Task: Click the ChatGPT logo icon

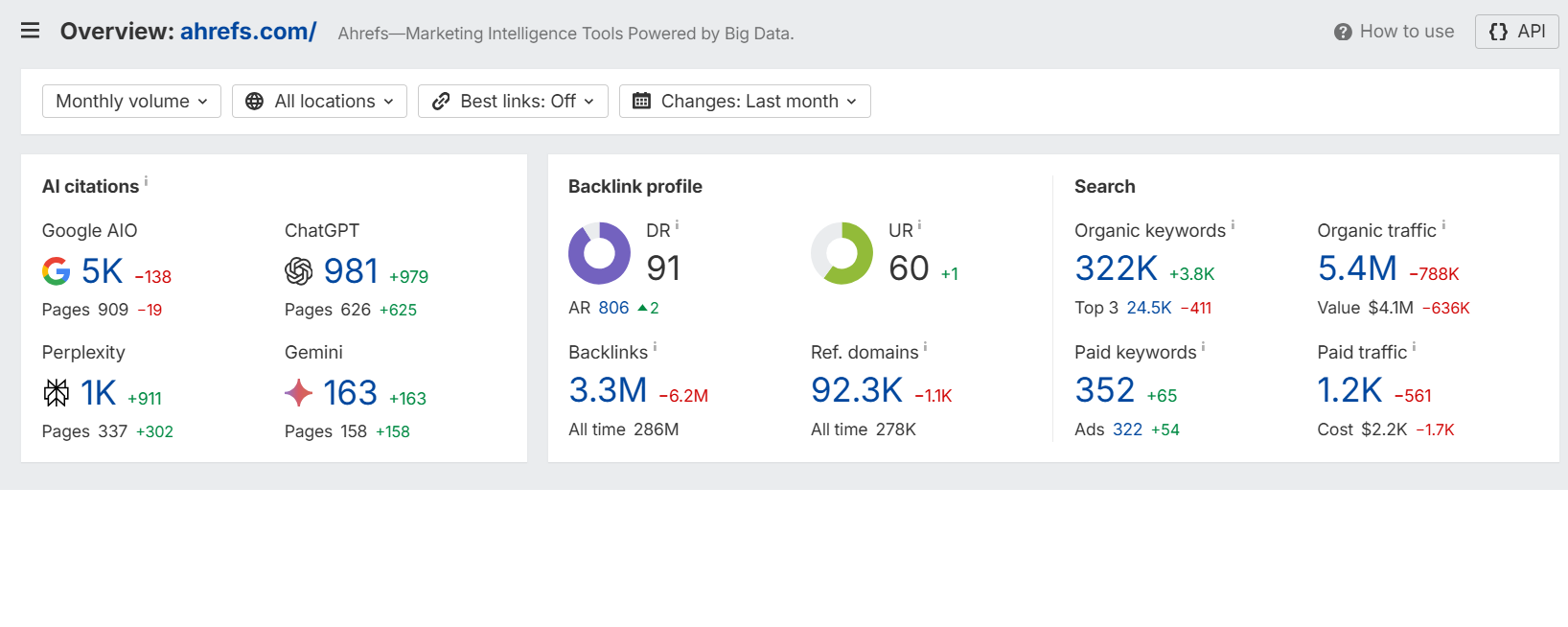Action: click(299, 271)
